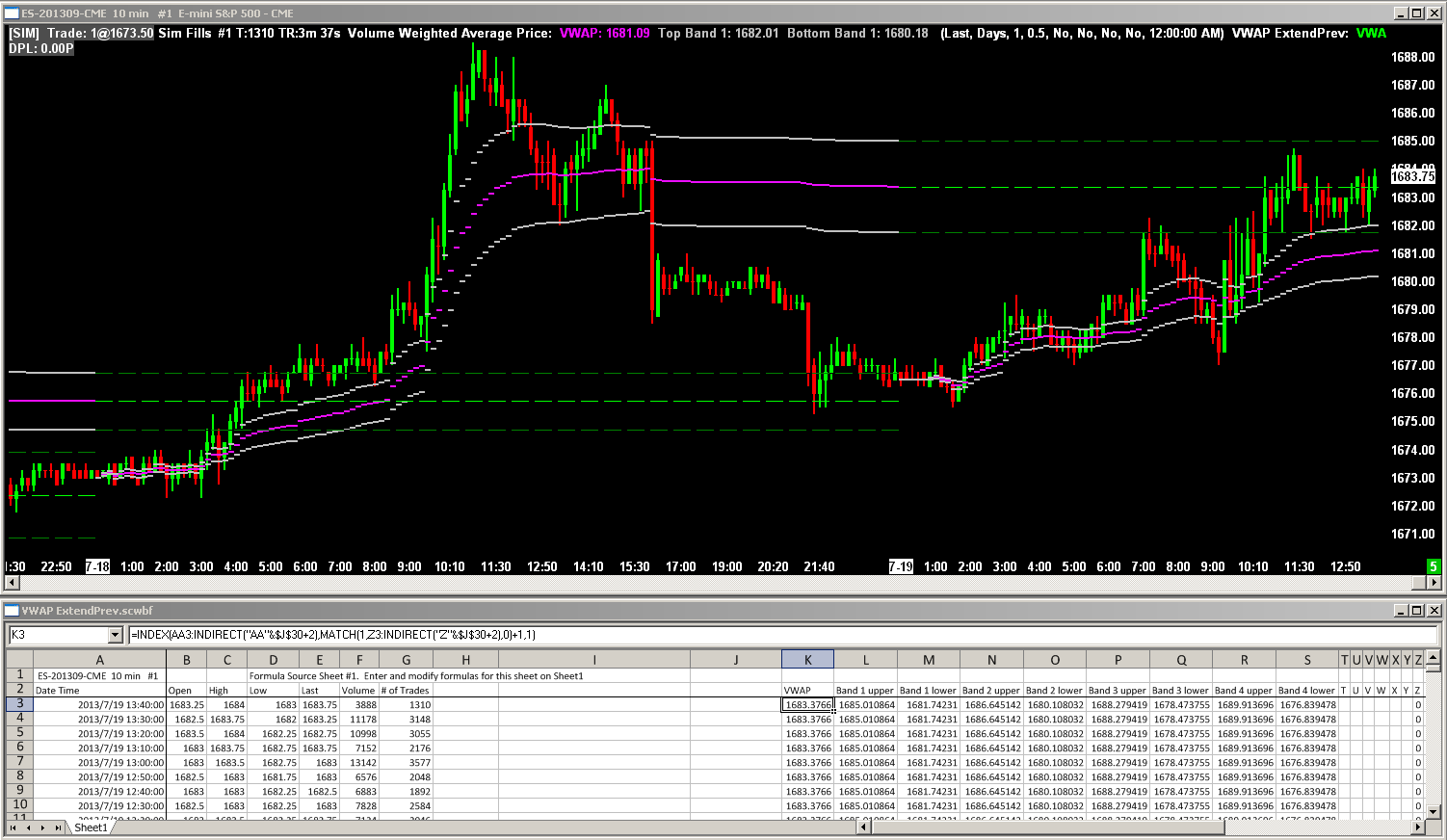Select the date cell 2013/7/19 13:40:00
Screen dimensions: 1447x840
click(x=99, y=705)
